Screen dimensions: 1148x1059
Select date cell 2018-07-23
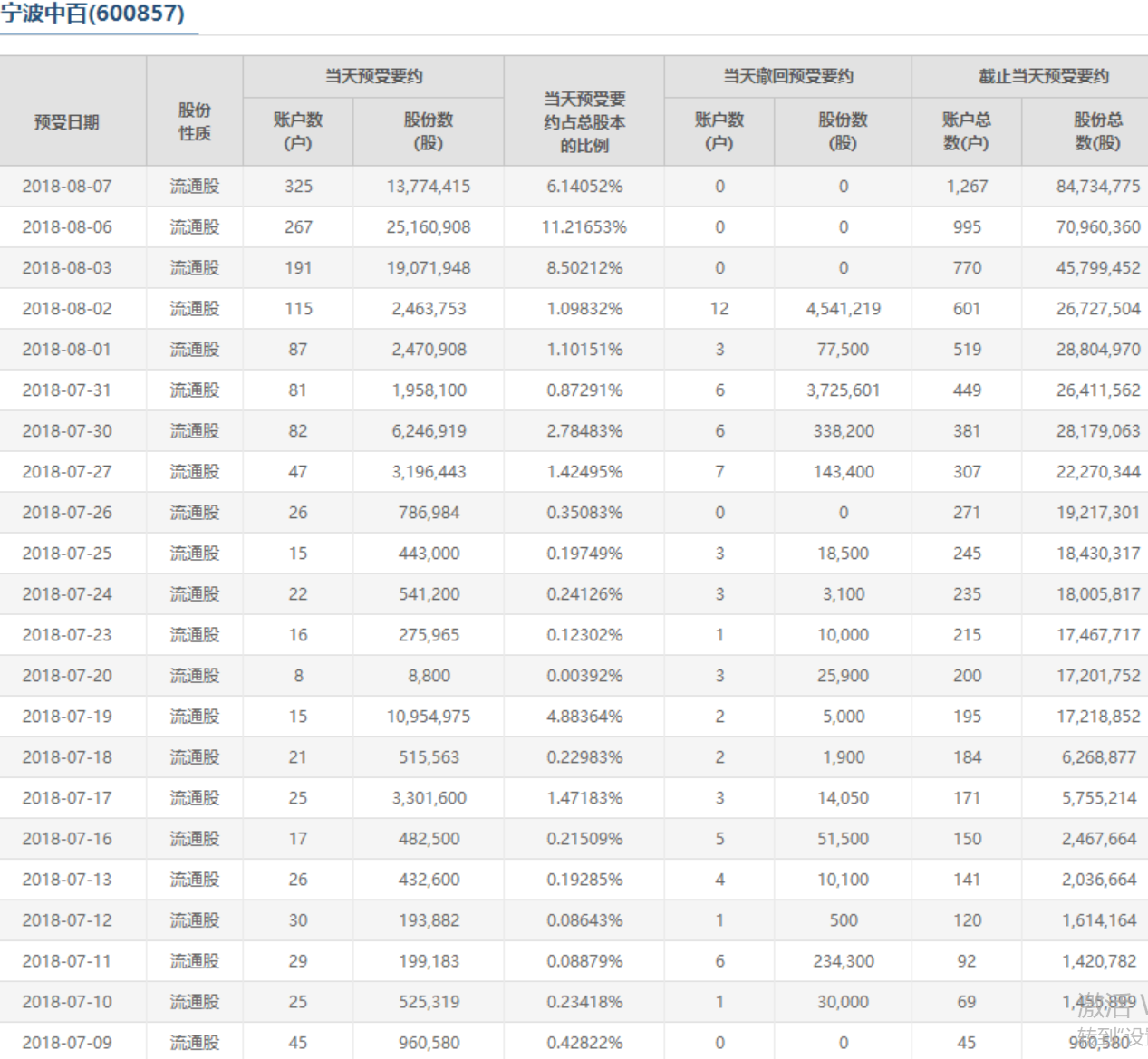click(x=67, y=635)
